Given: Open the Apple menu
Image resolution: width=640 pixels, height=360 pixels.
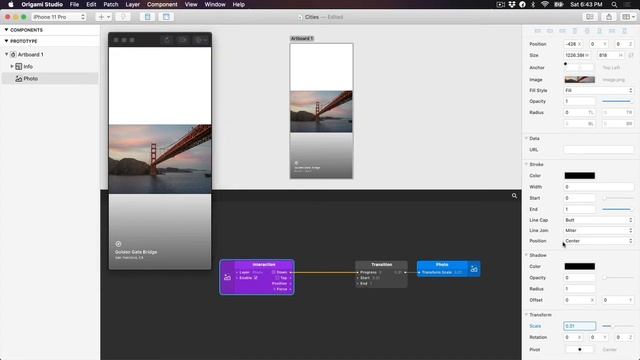Looking at the screenshot, I should (11, 4).
